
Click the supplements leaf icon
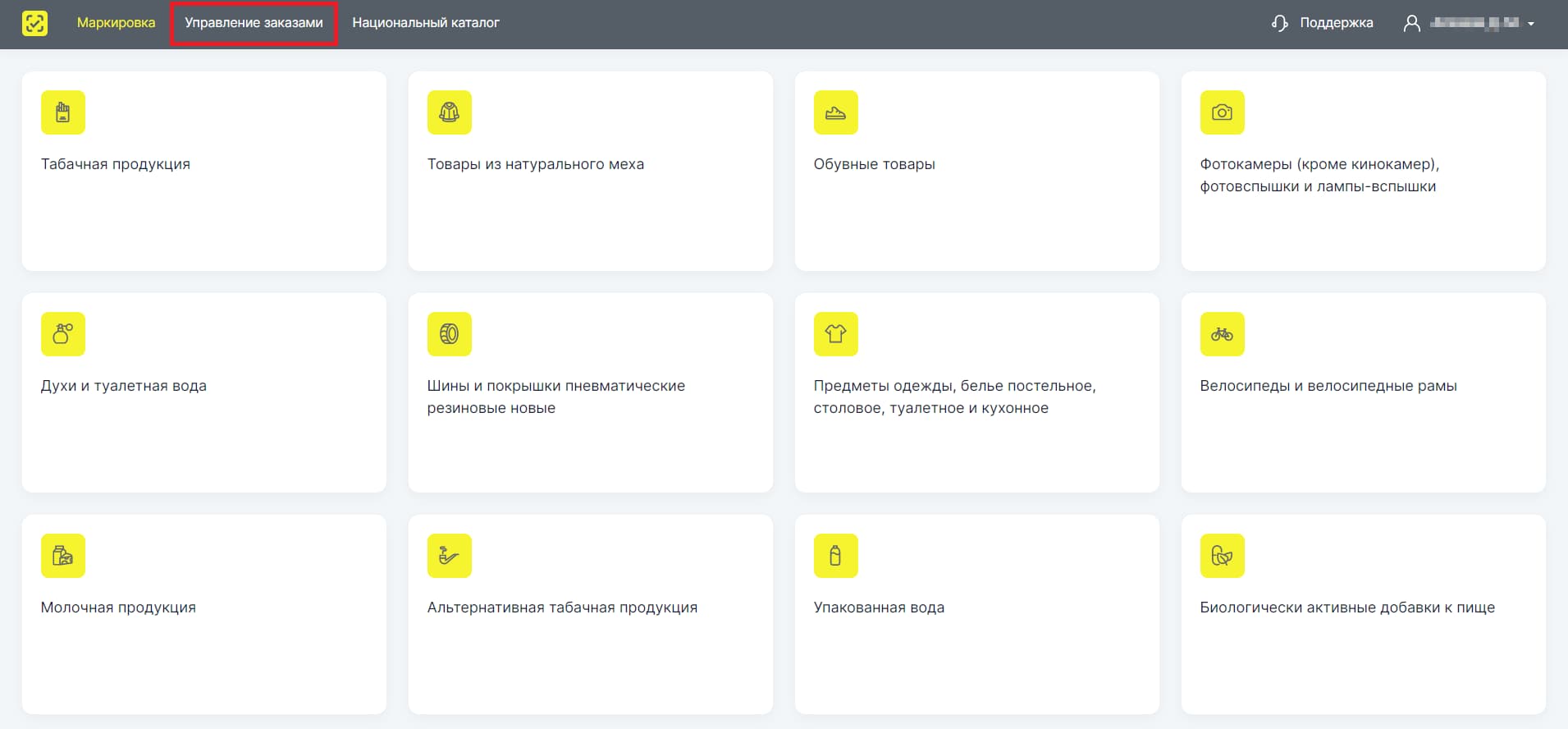[1223, 556]
